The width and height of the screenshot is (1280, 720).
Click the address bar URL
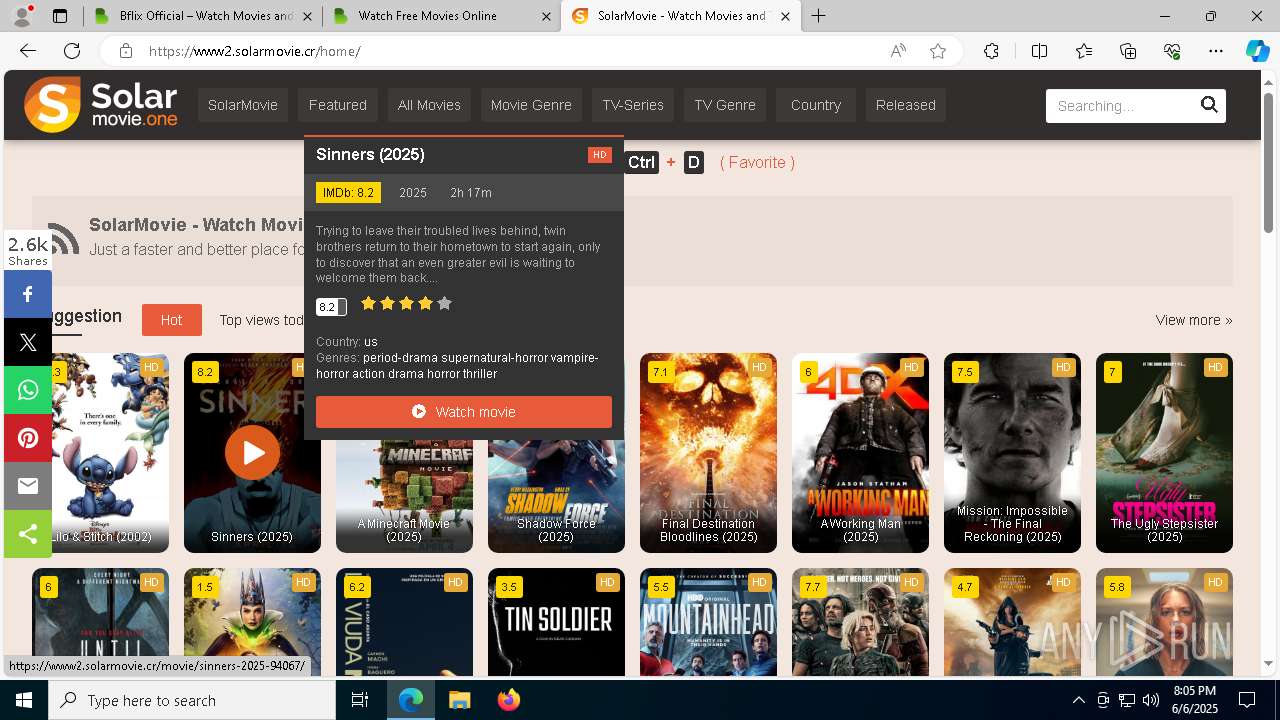coord(255,51)
